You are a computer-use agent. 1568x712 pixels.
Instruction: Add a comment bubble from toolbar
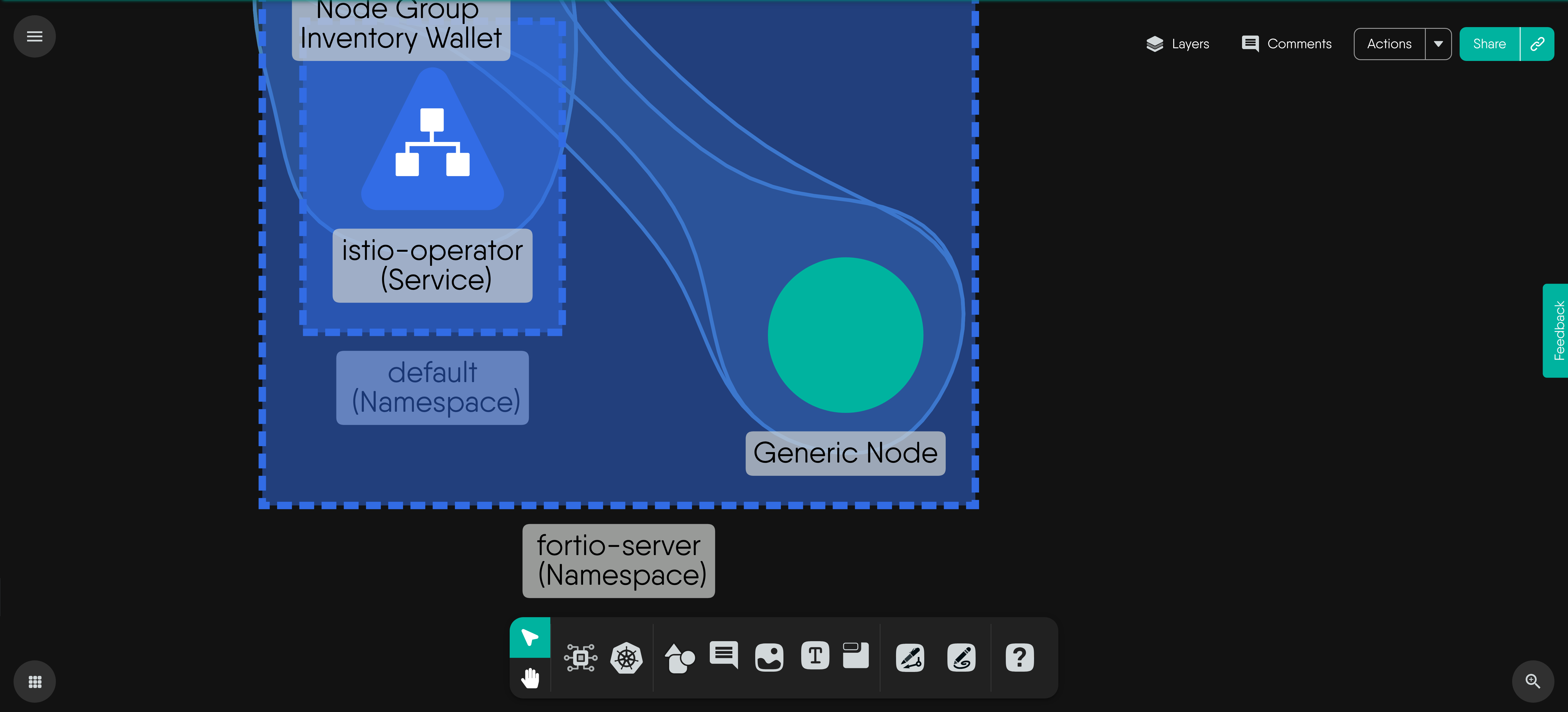click(x=724, y=655)
